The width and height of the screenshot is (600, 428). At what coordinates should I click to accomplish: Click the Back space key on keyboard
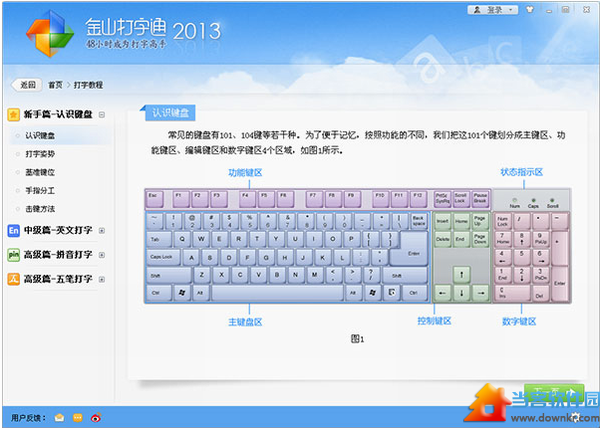(419, 221)
